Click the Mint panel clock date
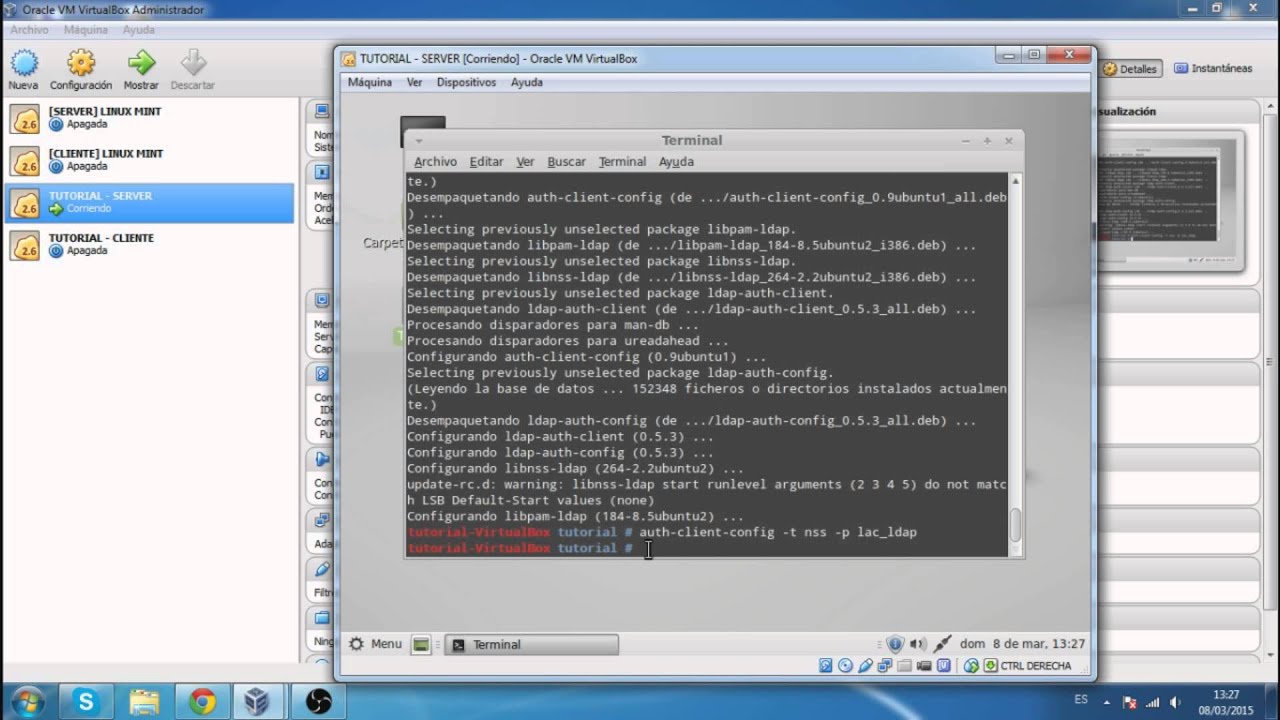This screenshot has width=1280, height=720. click(1022, 644)
